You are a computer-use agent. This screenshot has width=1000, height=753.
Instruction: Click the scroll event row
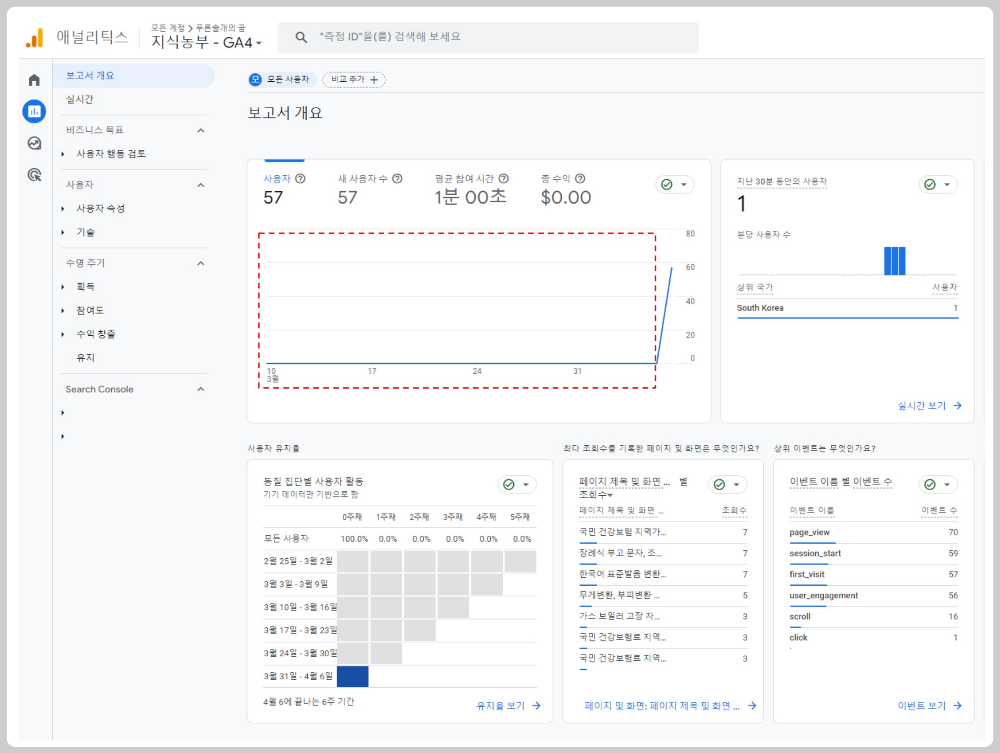click(x=874, y=617)
